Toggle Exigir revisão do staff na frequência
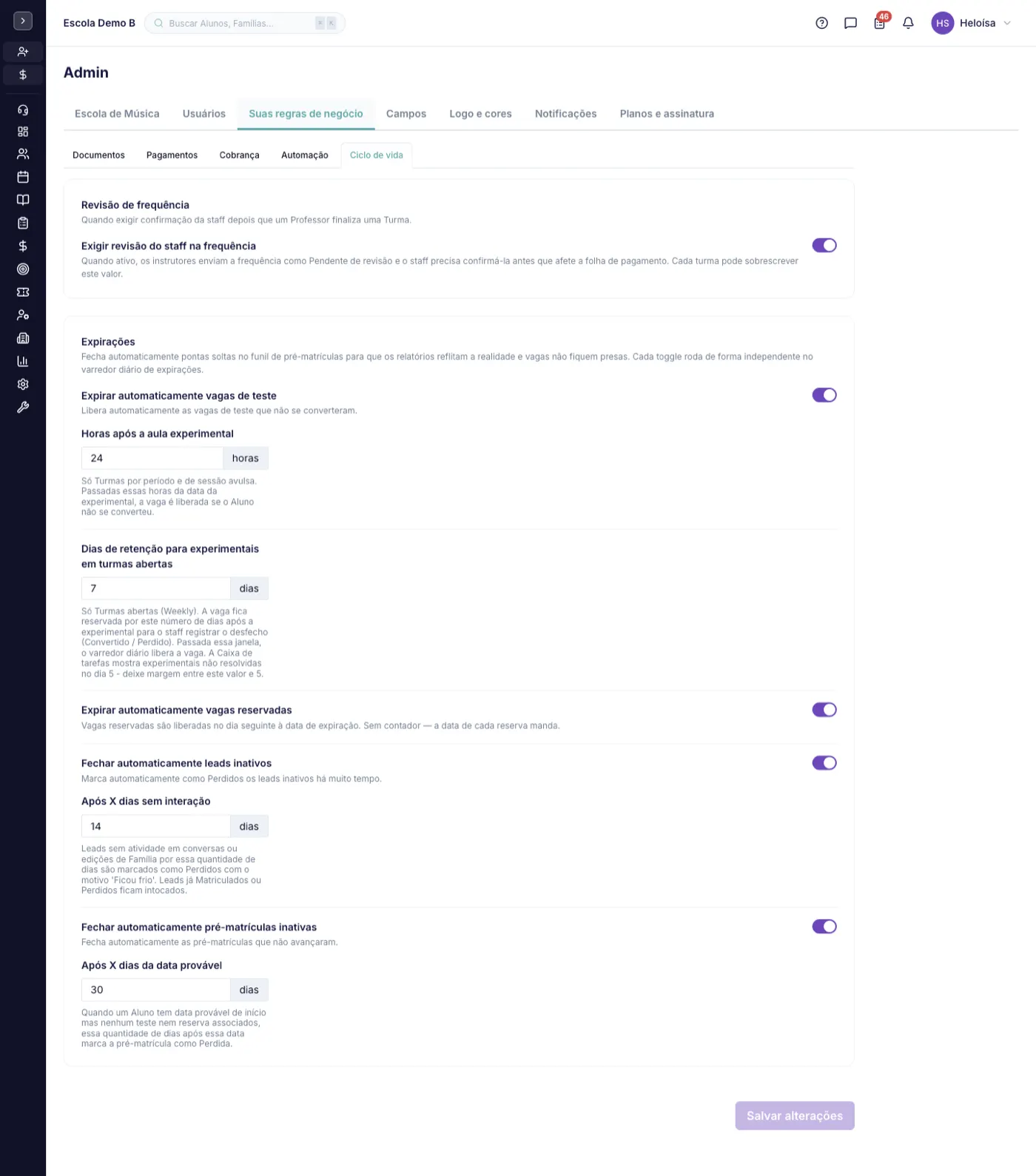The image size is (1036, 1176). [x=824, y=245]
